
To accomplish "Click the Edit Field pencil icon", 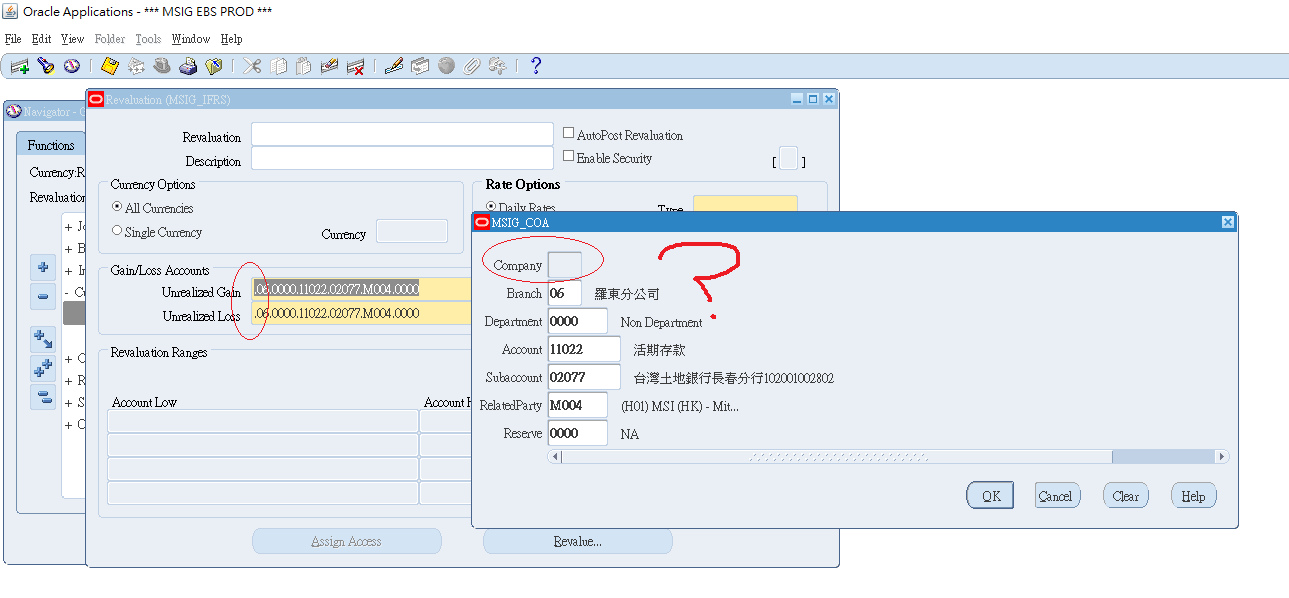I will [x=394, y=66].
